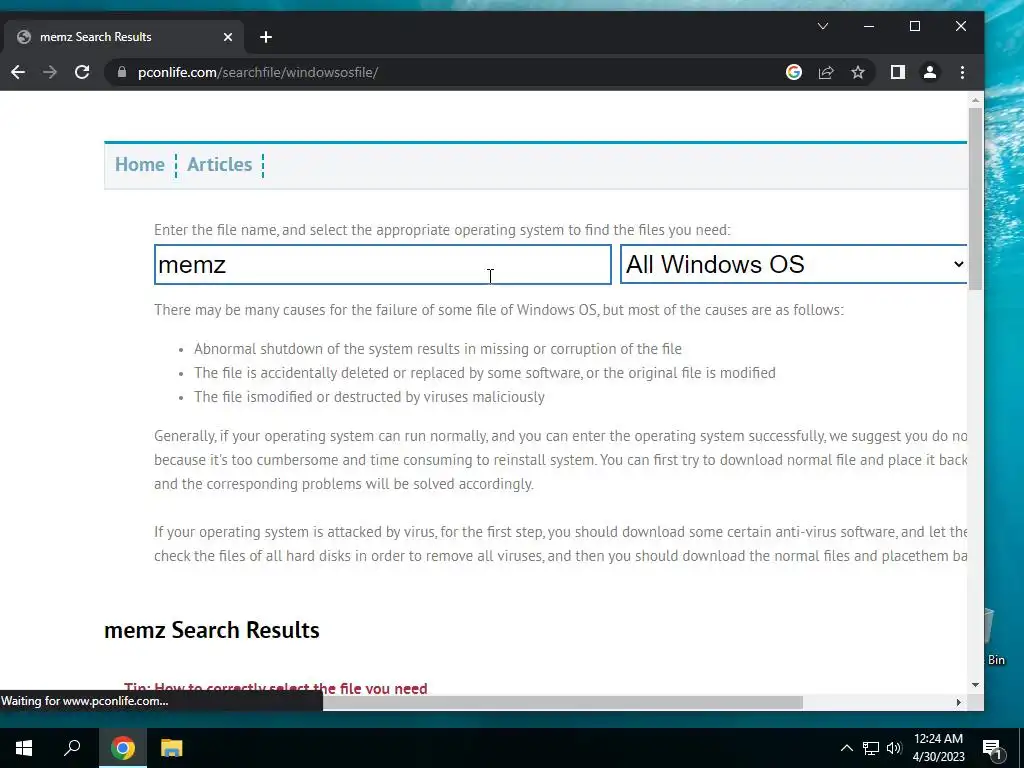Close the memz Search Results tab

(228, 37)
